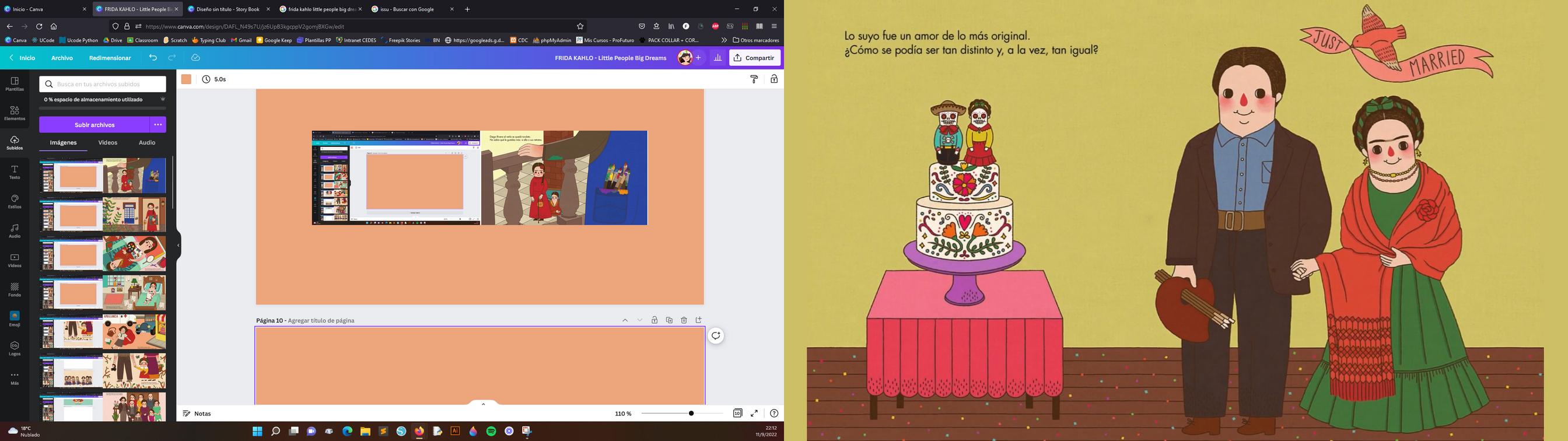Open the Audio panel in the left sidebar

click(x=15, y=231)
